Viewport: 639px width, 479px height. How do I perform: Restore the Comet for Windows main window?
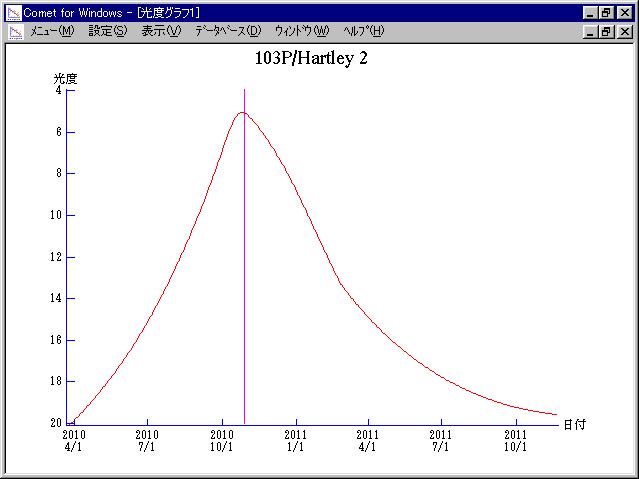(606, 13)
